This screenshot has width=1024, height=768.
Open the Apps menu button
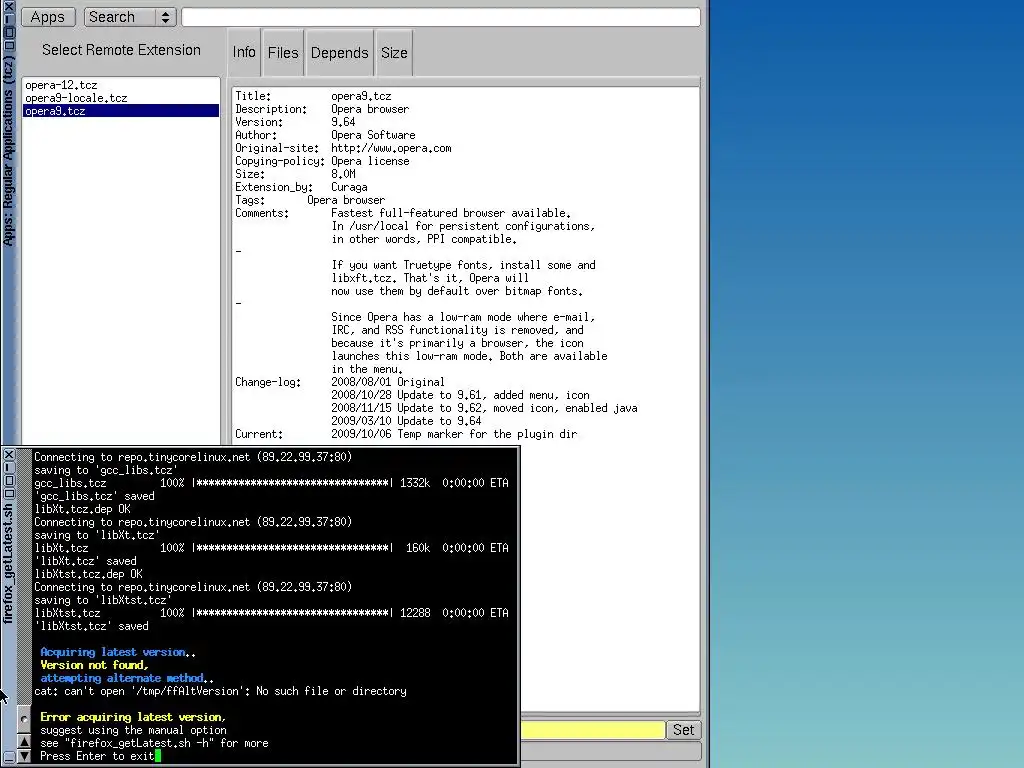[48, 17]
